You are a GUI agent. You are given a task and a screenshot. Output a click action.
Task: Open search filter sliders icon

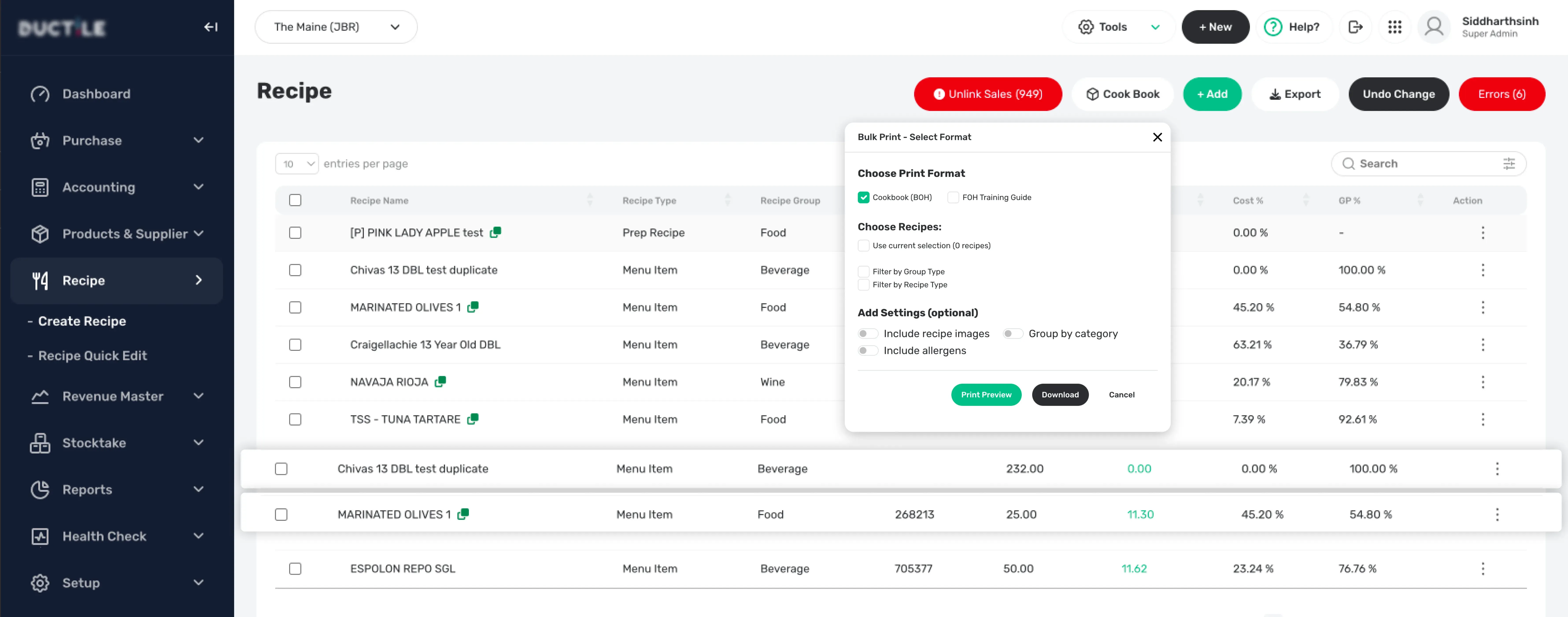(1509, 164)
